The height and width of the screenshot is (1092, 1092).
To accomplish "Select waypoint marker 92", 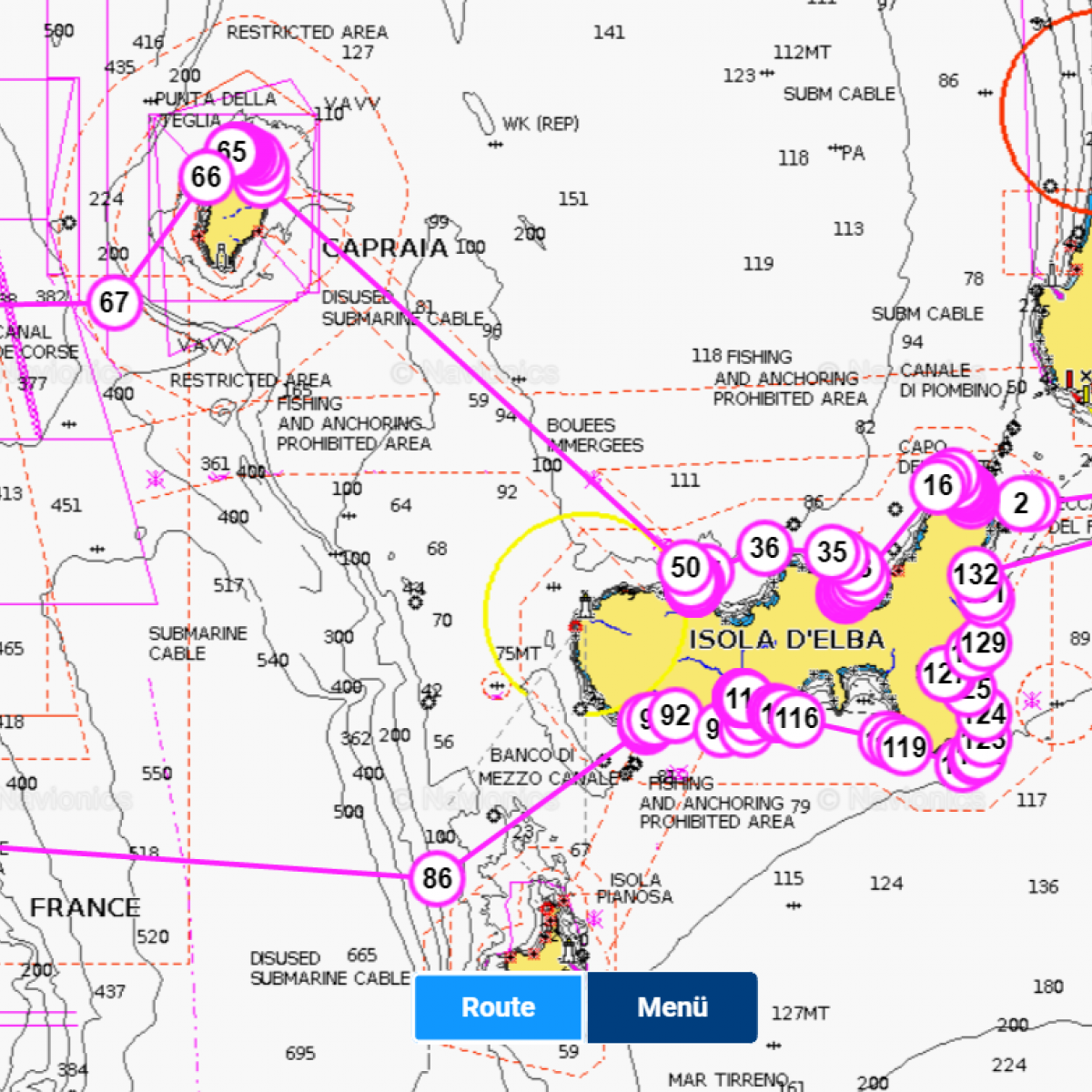I will click(674, 715).
